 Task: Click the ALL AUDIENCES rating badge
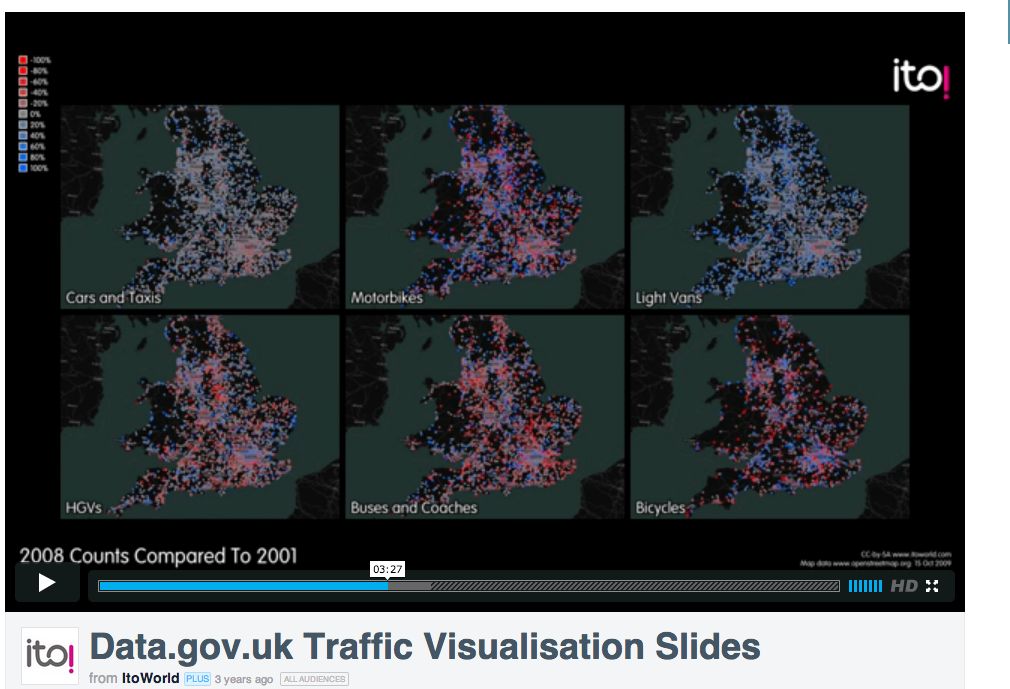(314, 679)
